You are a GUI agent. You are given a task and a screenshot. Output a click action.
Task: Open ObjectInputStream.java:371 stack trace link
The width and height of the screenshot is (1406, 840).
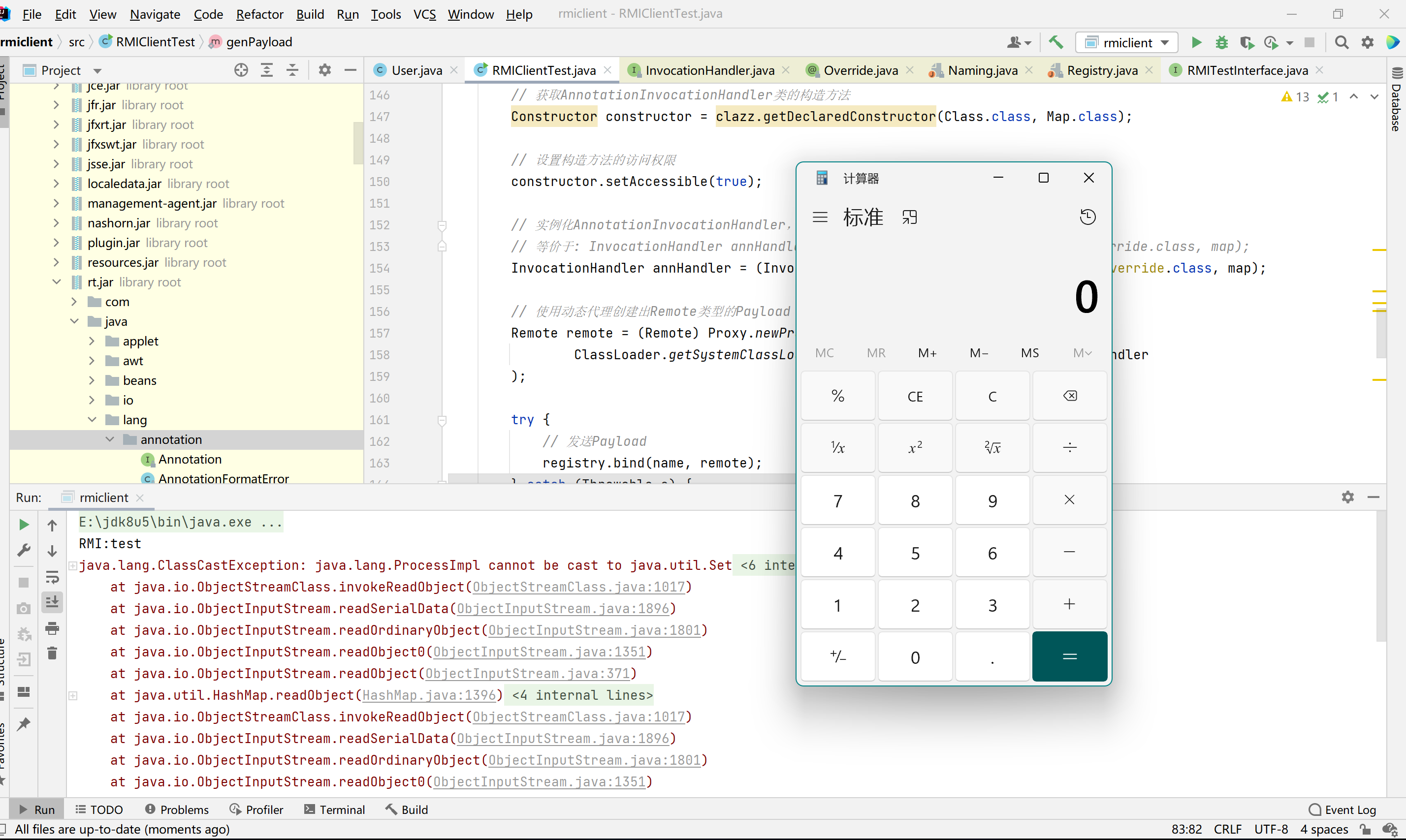point(527,674)
